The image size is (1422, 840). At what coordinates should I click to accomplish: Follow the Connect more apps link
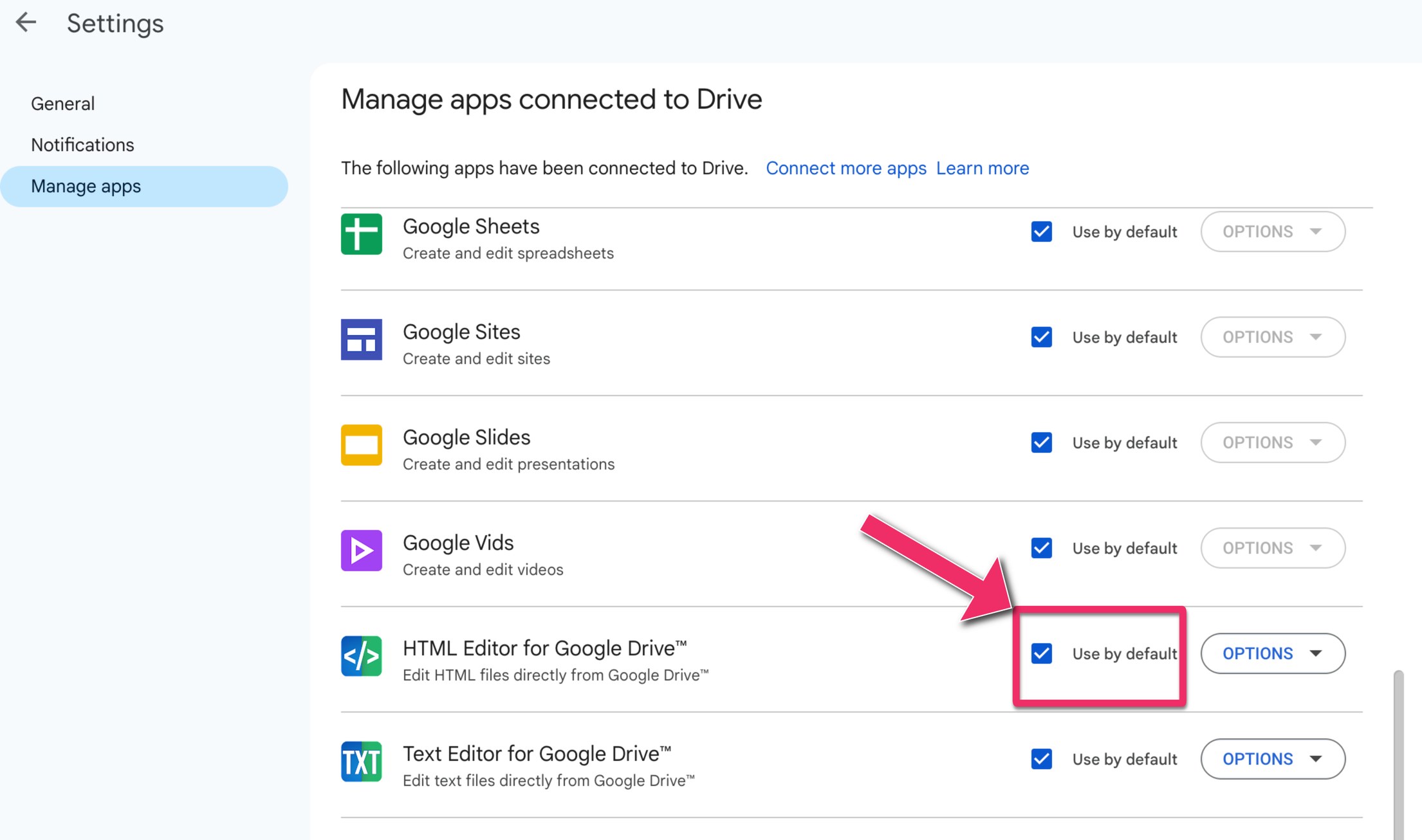(845, 168)
